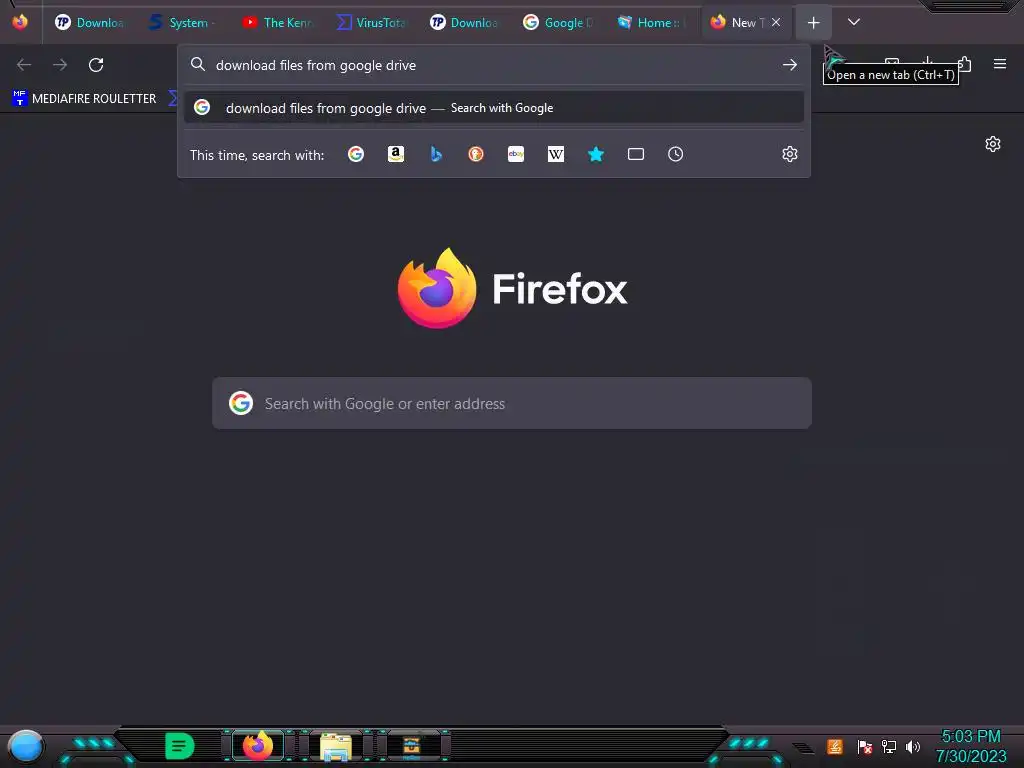The height and width of the screenshot is (768, 1024).
Task: Open the chest icon app on taskbar
Action: click(x=411, y=746)
